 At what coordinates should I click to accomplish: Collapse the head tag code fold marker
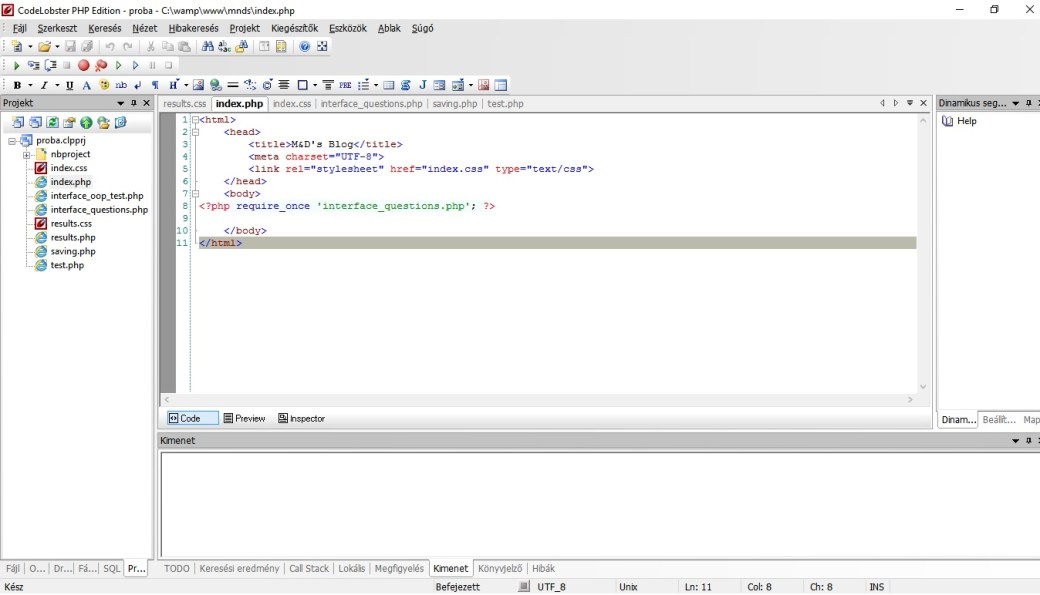pyautogui.click(x=196, y=132)
